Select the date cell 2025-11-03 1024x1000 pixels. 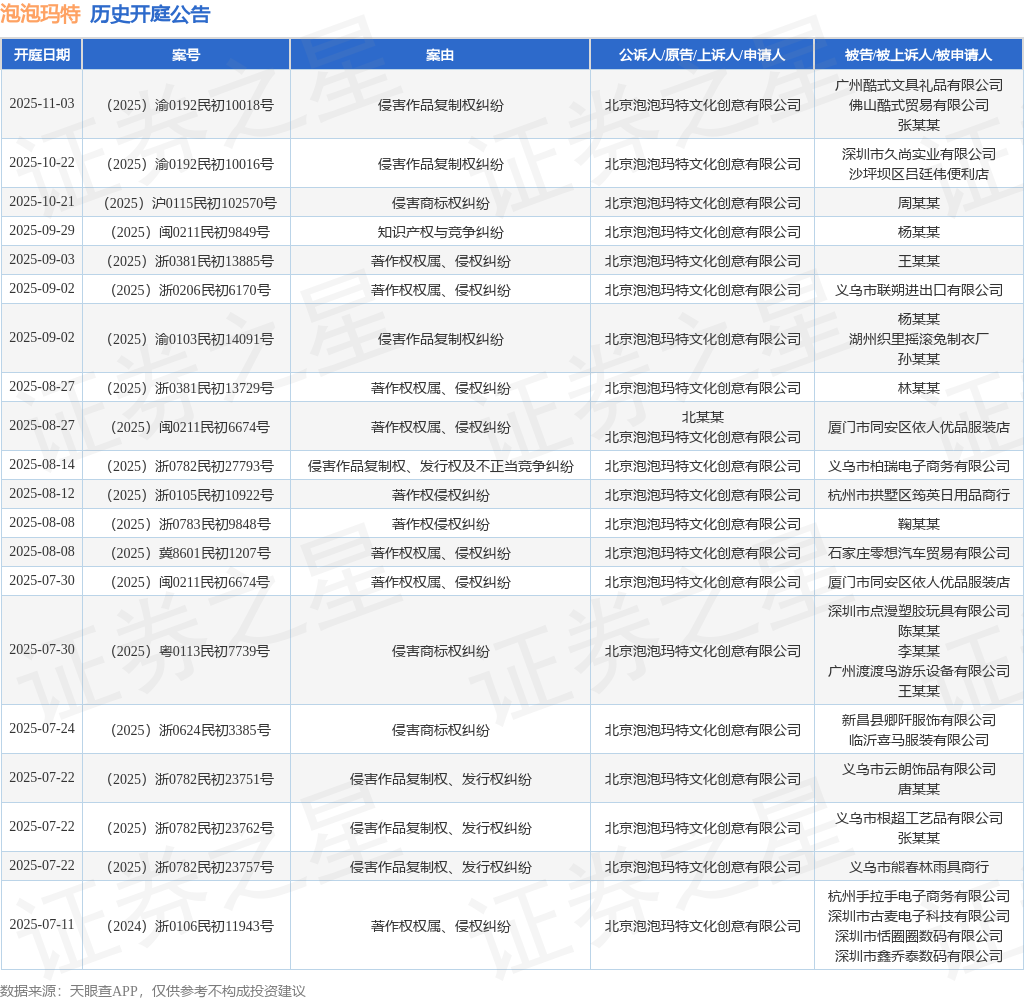click(42, 104)
